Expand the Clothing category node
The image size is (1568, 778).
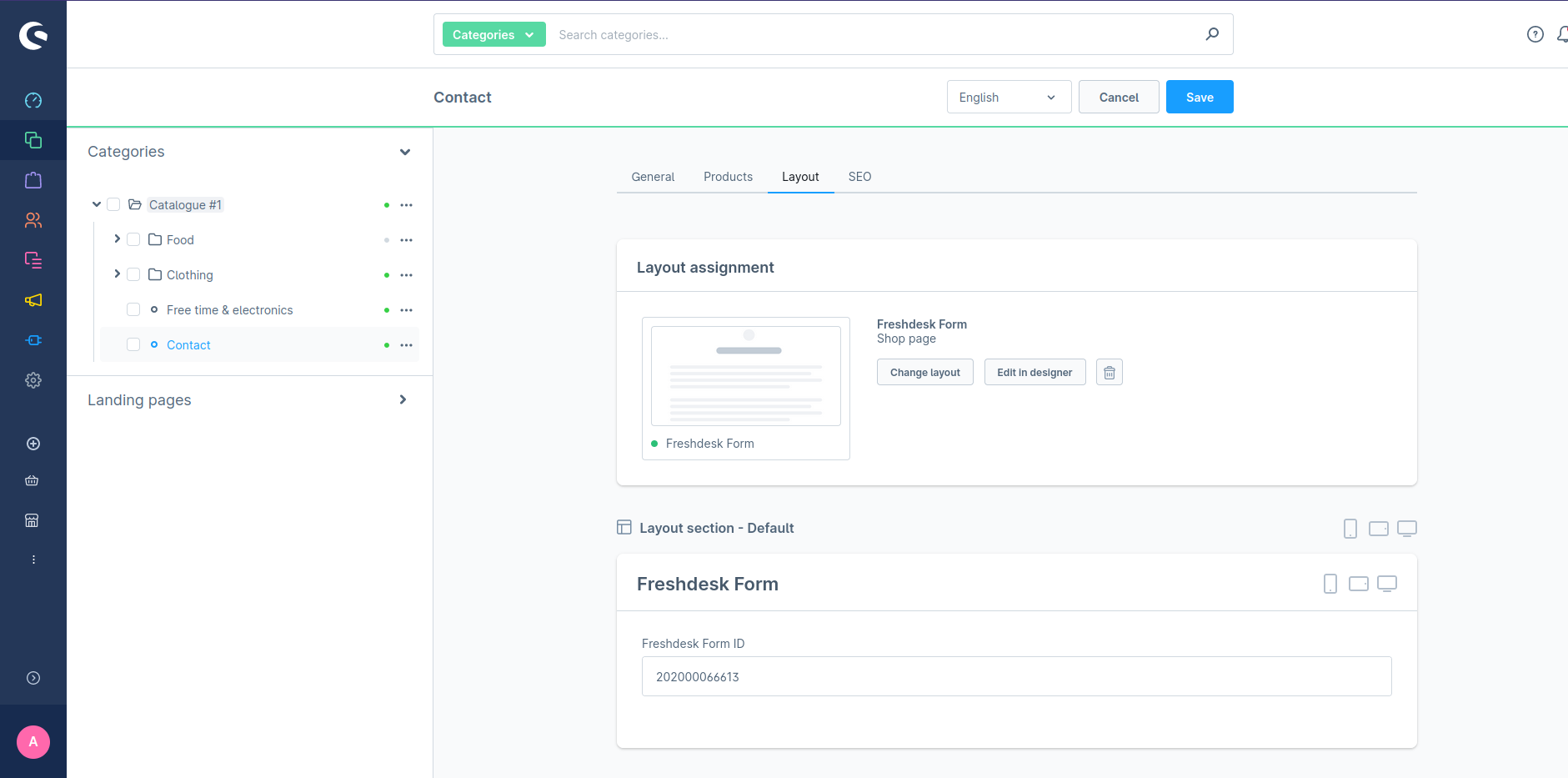117,274
